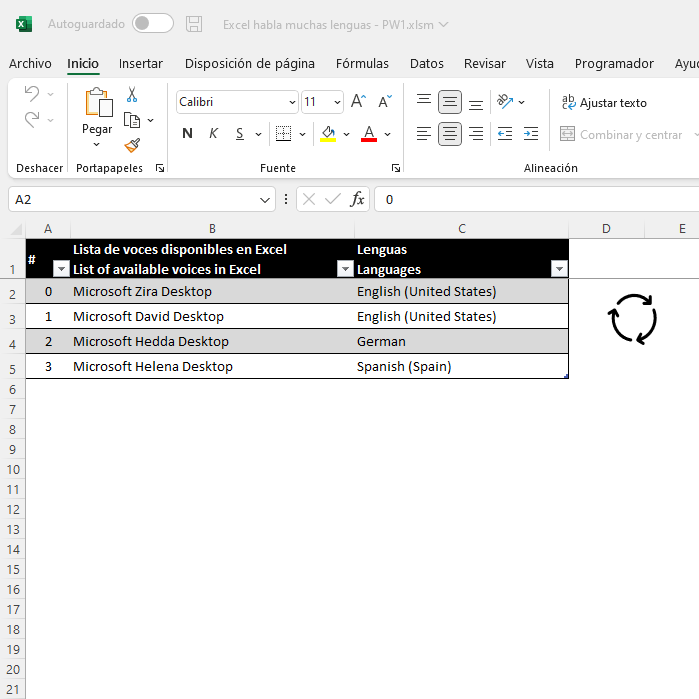The image size is (699, 699).
Task: Toggle italic K formatting
Action: [214, 134]
